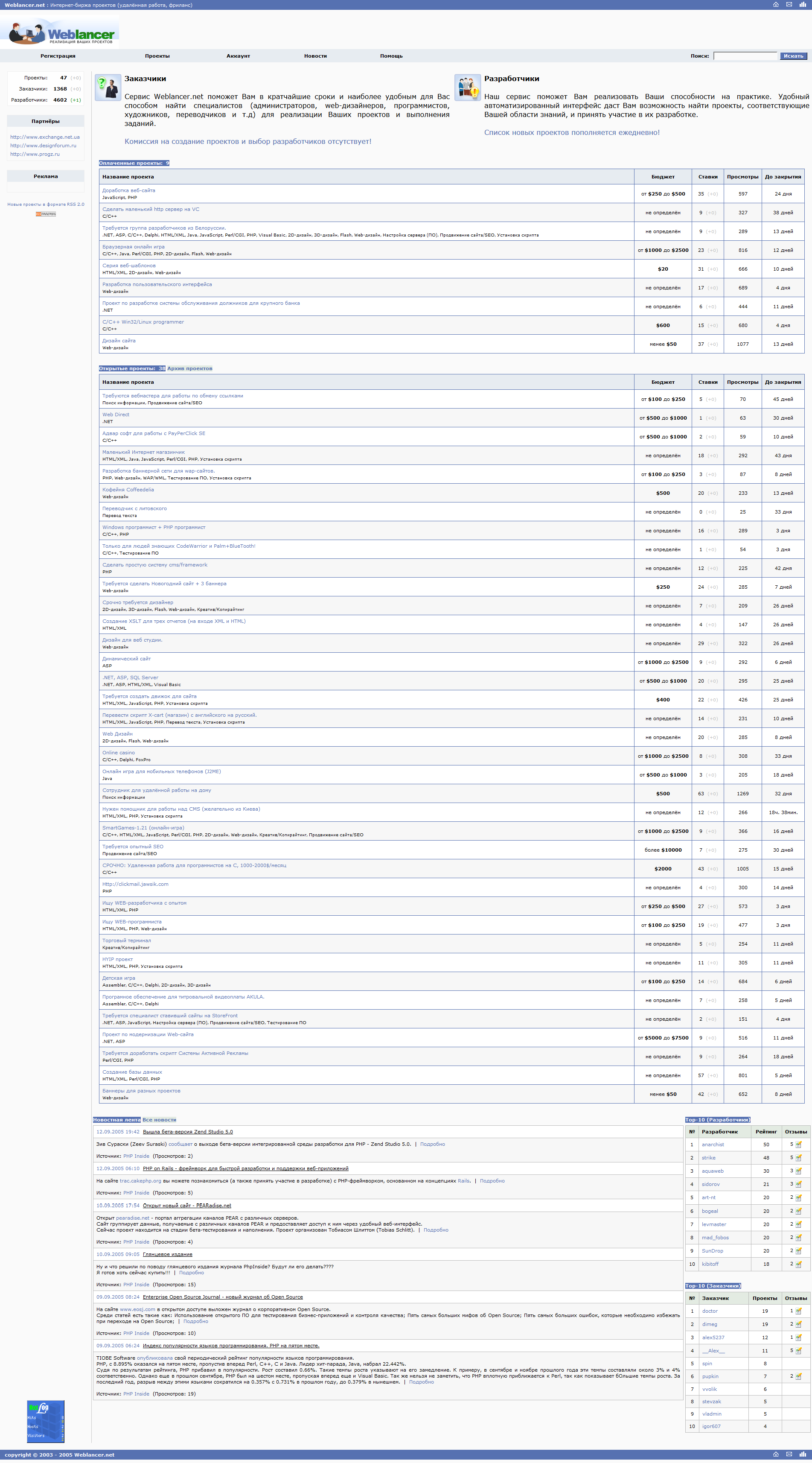The height and width of the screenshot is (1463, 812).
Task: Focus the Поиск search input field
Action: (745, 56)
